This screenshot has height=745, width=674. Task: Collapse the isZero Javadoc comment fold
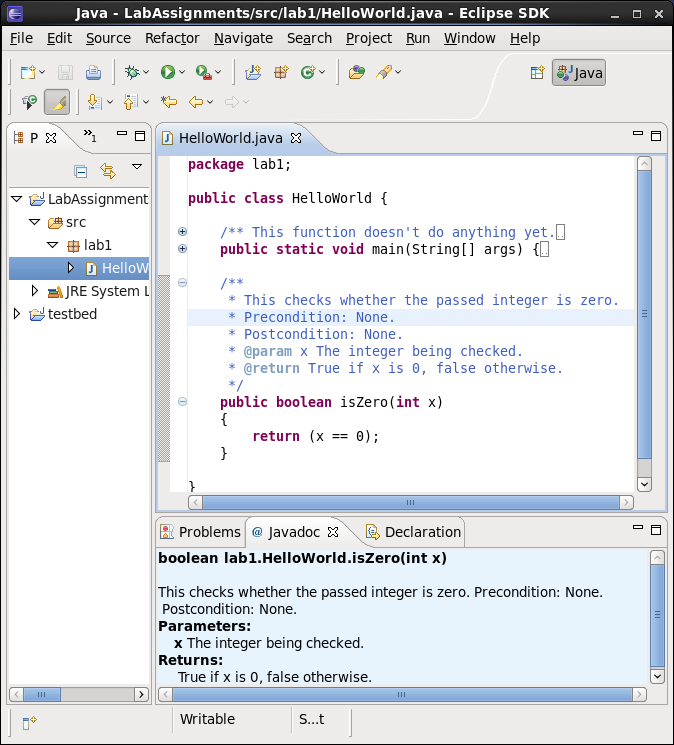pos(182,283)
